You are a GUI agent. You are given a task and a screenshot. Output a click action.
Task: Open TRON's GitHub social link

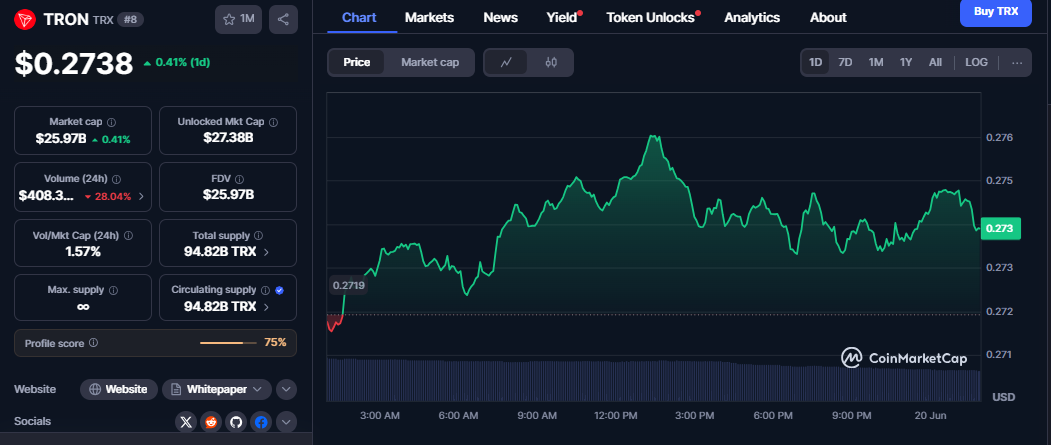tap(235, 422)
